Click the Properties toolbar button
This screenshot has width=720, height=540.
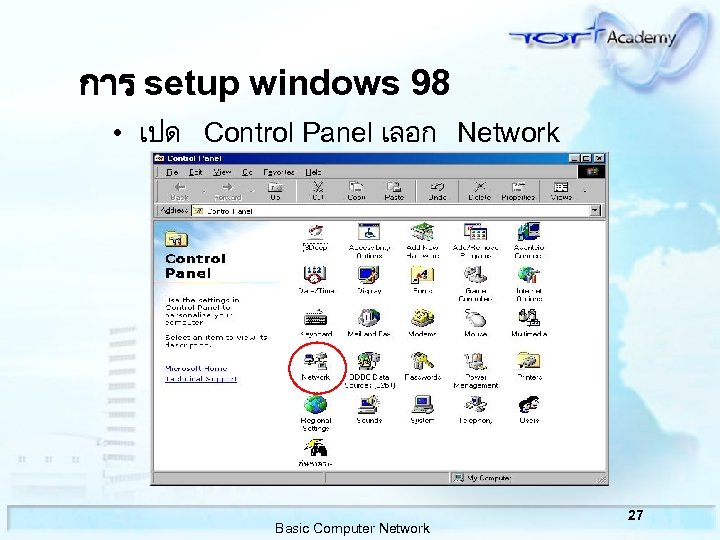518,191
